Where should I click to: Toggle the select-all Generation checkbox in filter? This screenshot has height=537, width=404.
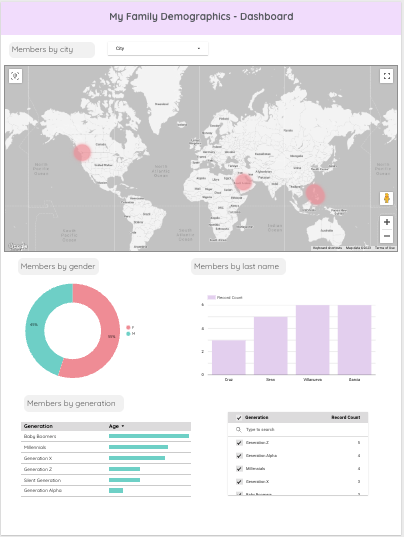tap(239, 417)
